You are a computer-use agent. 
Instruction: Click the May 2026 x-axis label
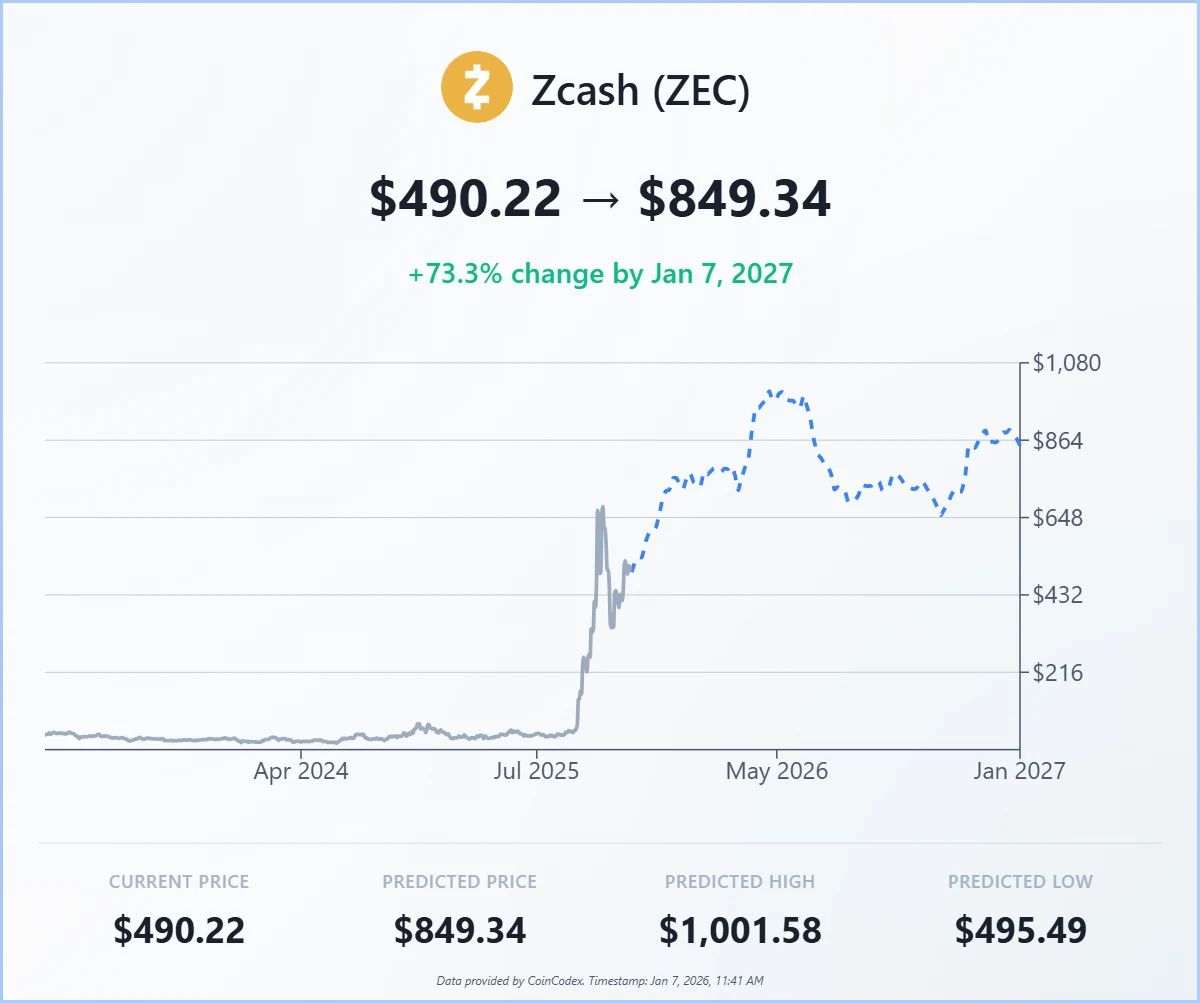click(x=777, y=771)
